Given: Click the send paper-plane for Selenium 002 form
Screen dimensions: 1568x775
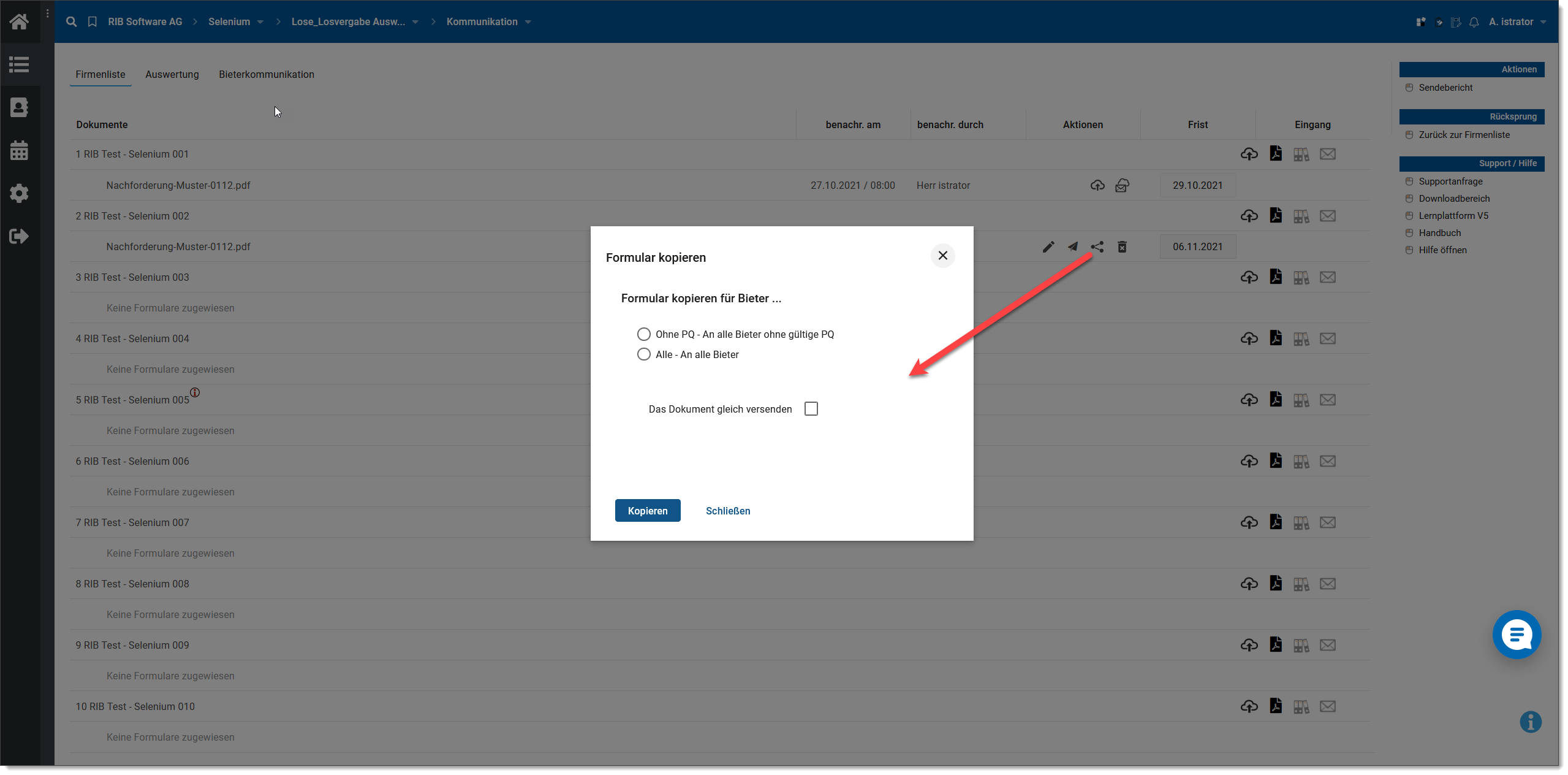Looking at the screenshot, I should click(1072, 246).
